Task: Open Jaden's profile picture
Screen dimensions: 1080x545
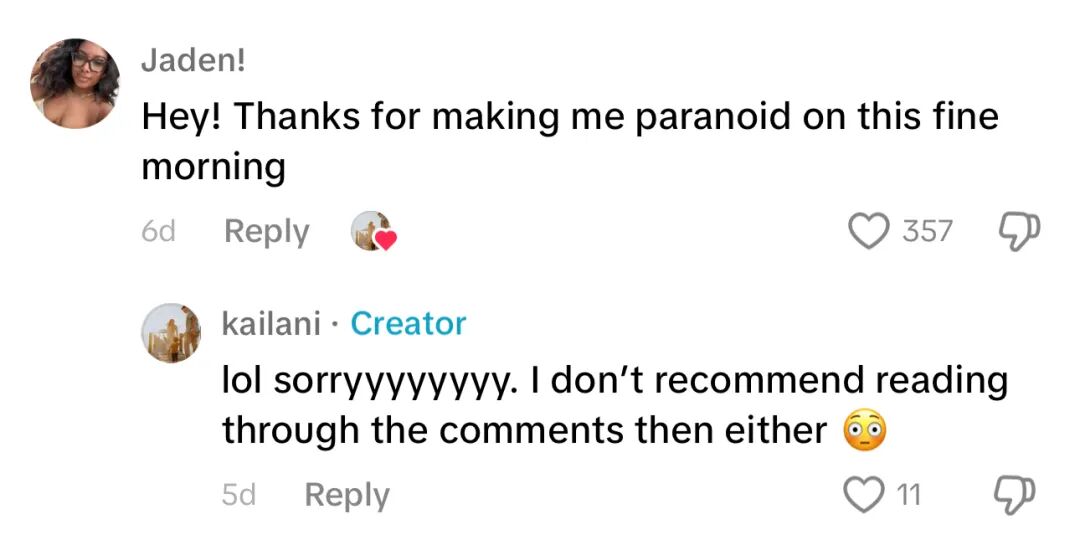Action: (76, 84)
